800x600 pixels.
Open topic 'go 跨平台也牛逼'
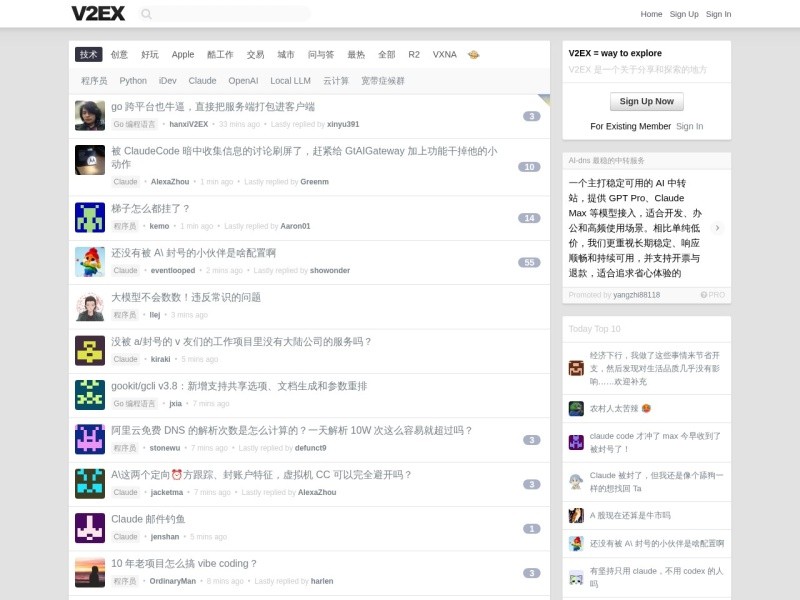213,107
